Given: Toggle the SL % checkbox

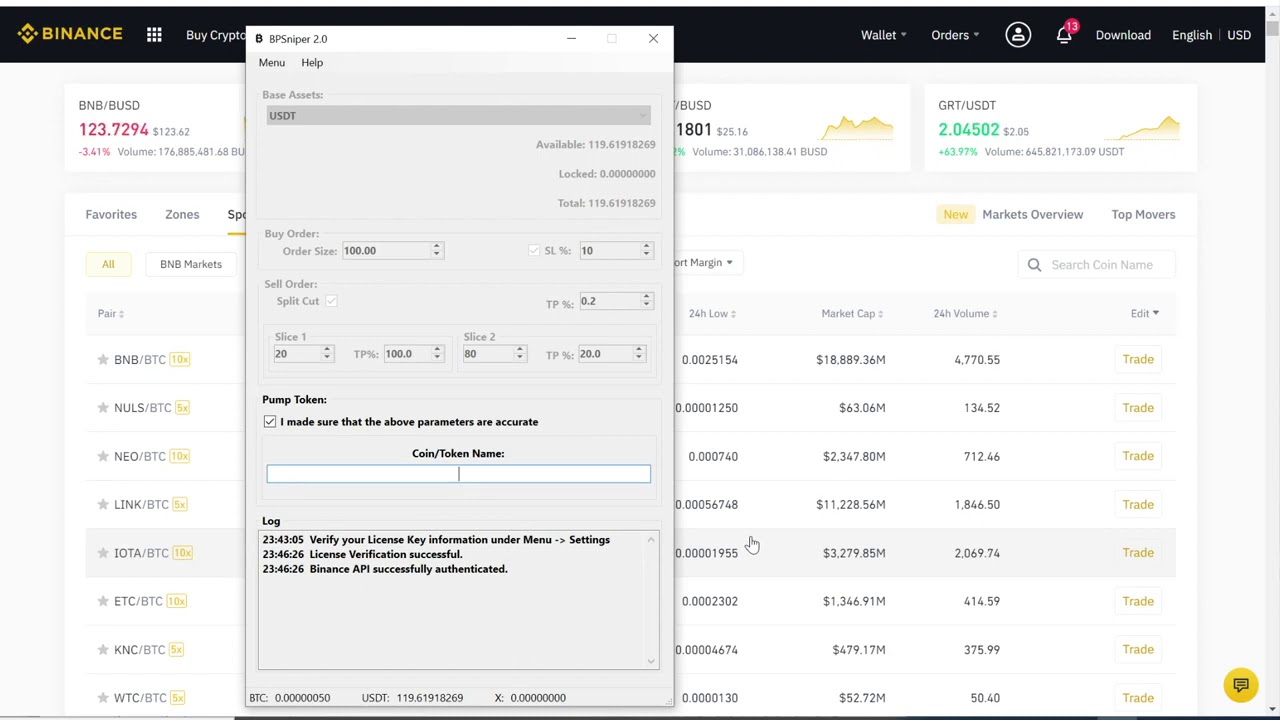Looking at the screenshot, I should pyautogui.click(x=534, y=250).
